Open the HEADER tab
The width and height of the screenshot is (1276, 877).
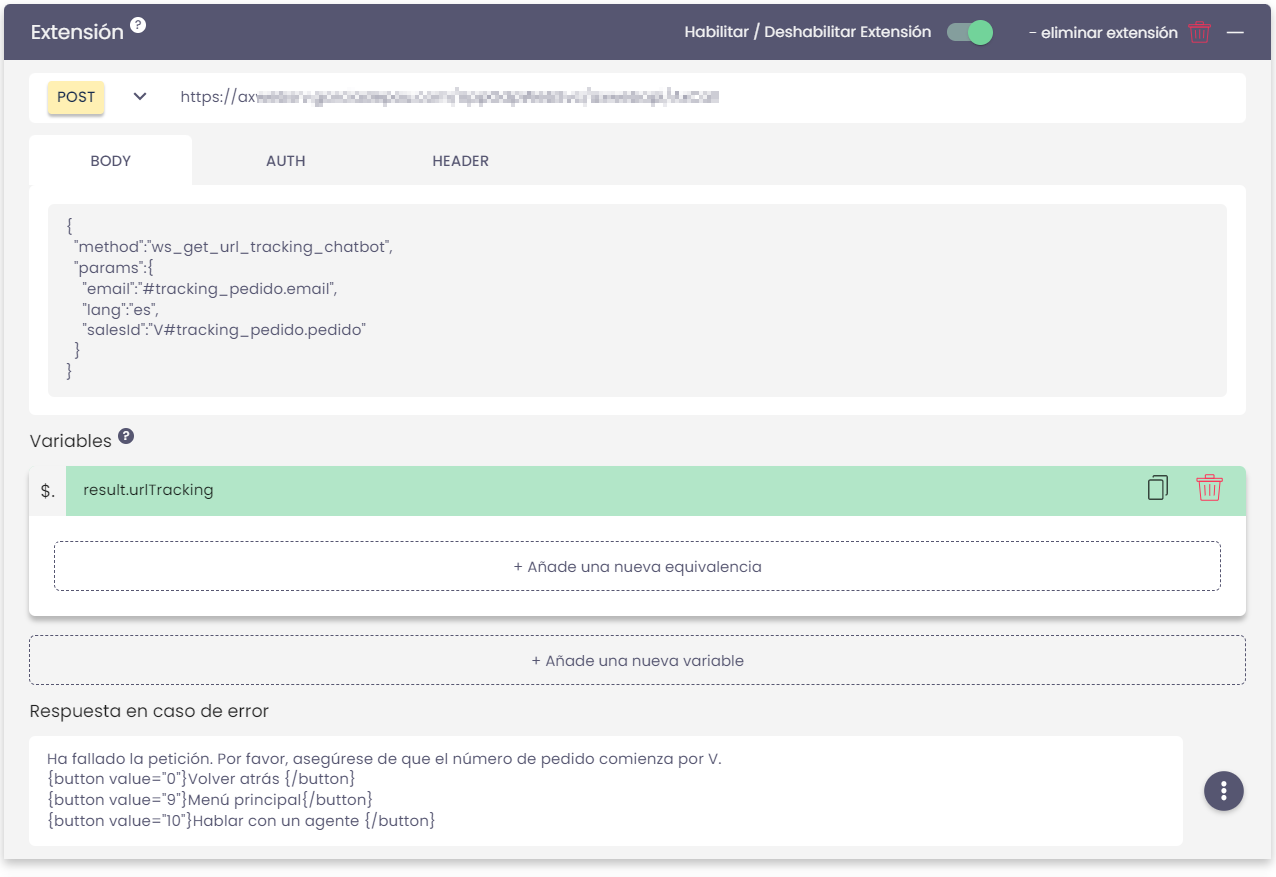click(x=460, y=161)
